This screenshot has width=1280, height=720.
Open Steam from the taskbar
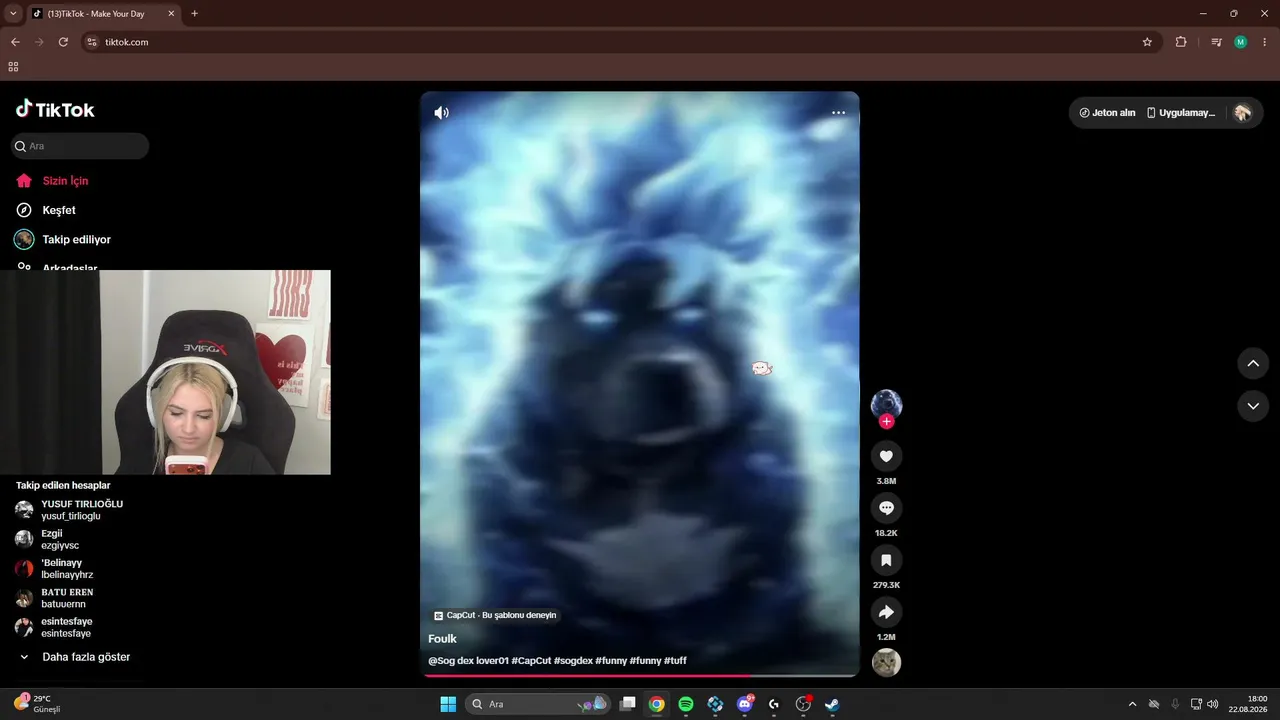point(832,704)
